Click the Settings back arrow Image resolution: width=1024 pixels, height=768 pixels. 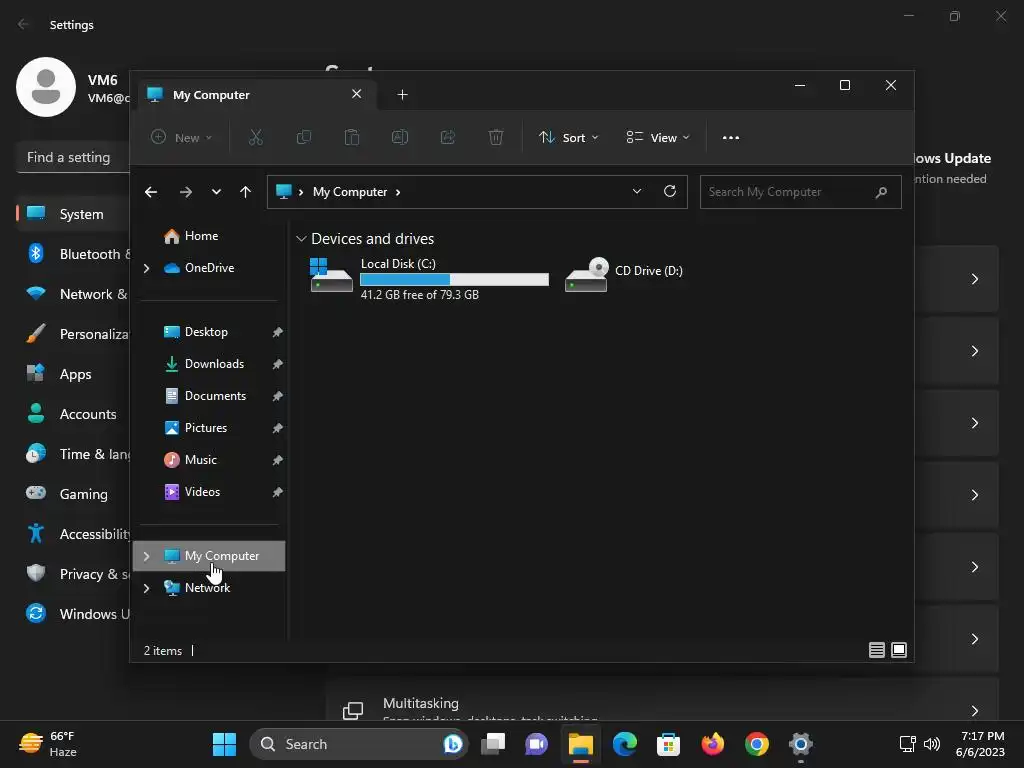[24, 24]
